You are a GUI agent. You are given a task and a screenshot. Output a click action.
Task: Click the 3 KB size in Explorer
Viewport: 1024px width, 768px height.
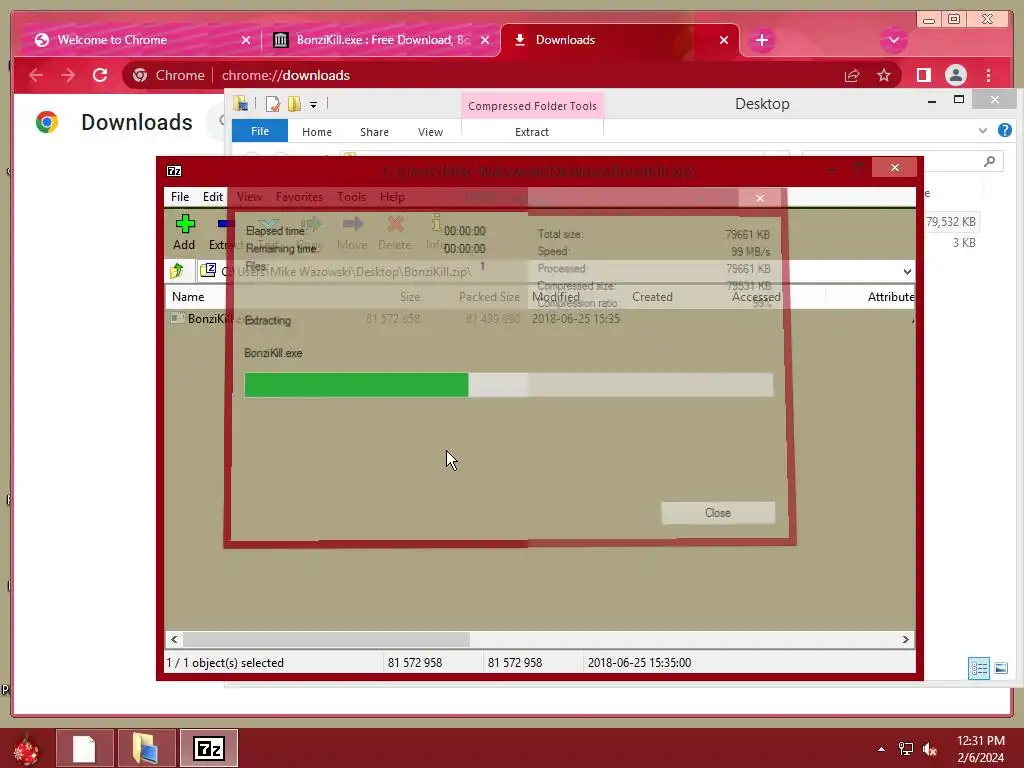964,243
